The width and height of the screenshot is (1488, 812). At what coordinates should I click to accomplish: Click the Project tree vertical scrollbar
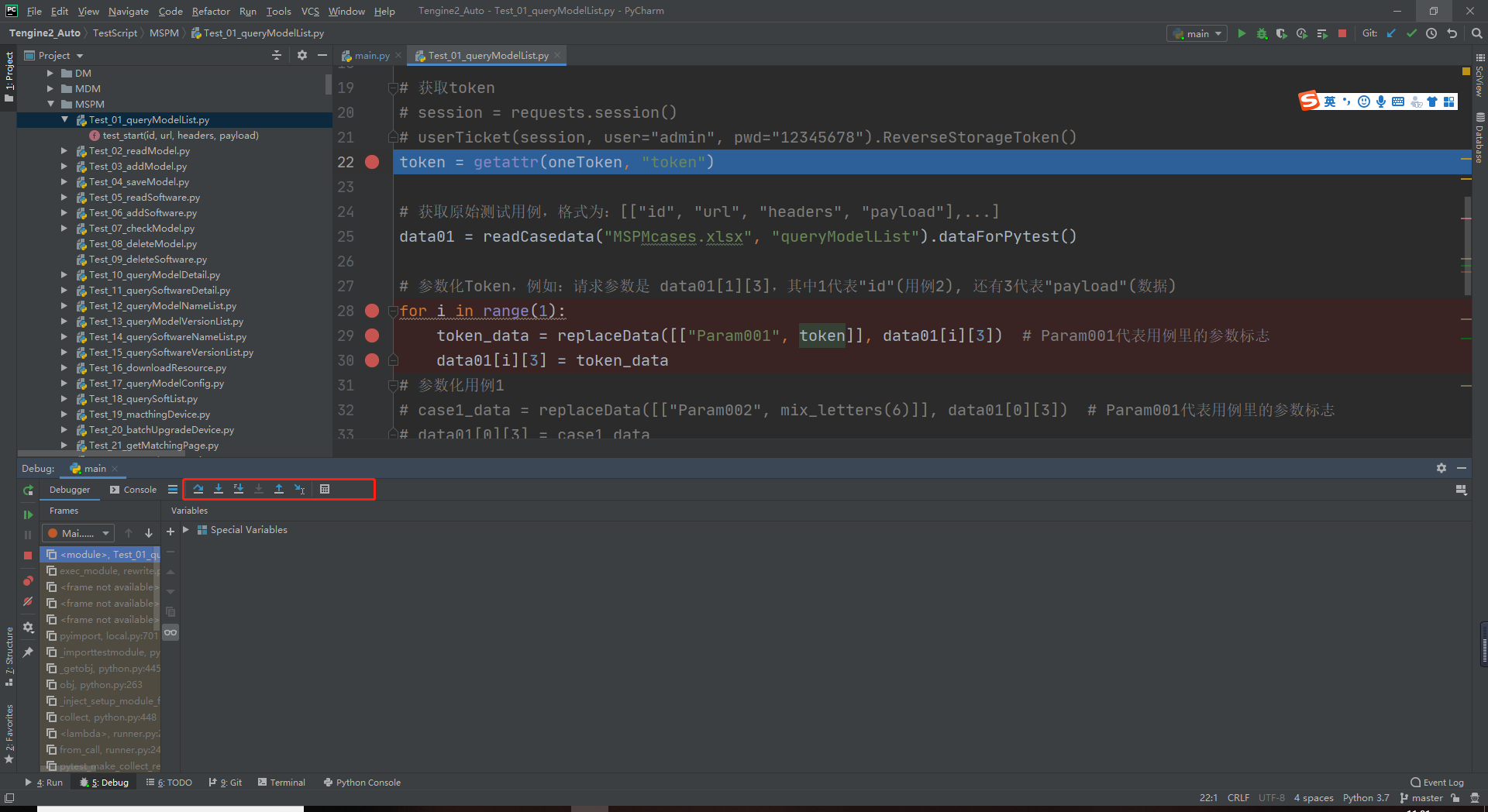pyautogui.click(x=329, y=84)
